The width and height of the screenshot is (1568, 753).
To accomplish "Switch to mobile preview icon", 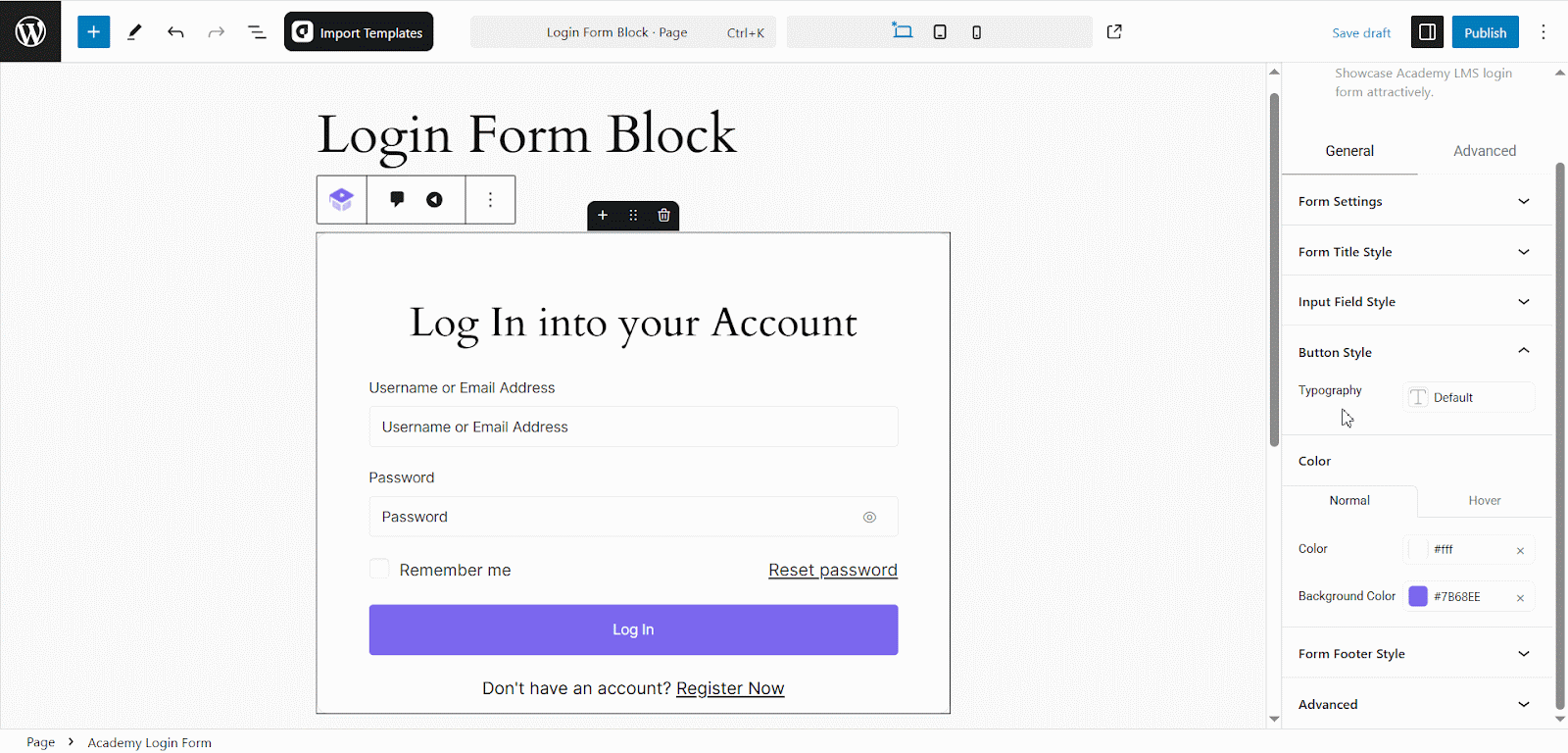I will point(976,31).
